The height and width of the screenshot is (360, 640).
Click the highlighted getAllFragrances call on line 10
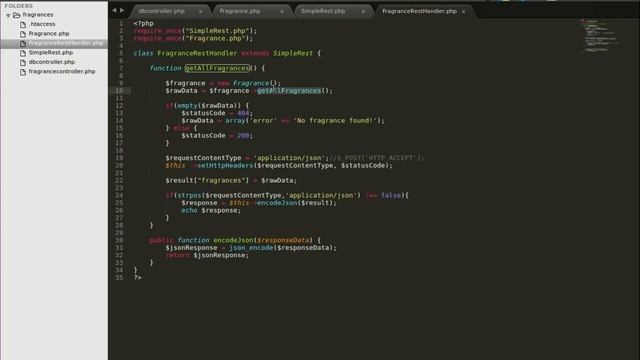click(289, 91)
